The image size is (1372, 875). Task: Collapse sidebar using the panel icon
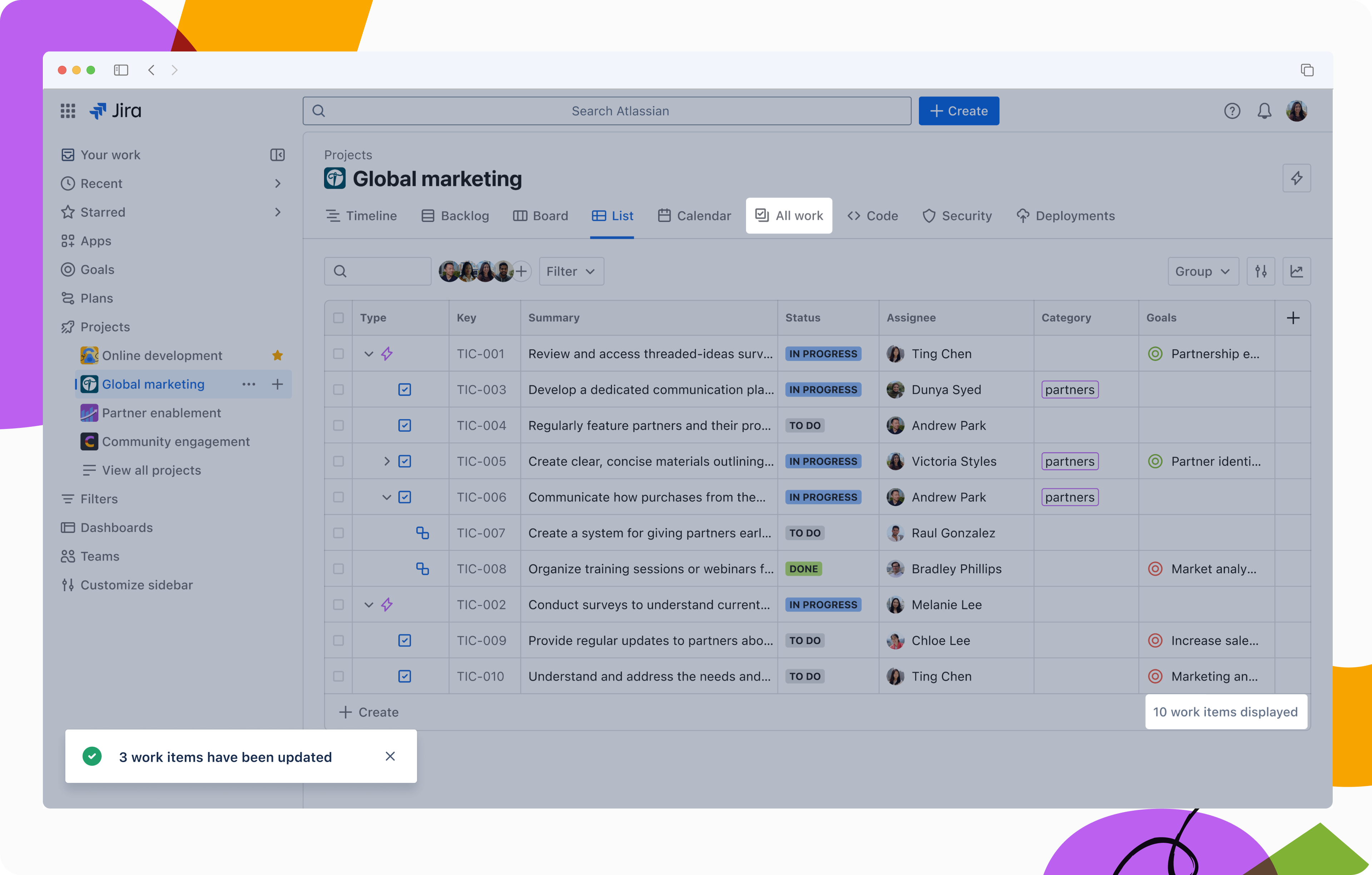278,155
